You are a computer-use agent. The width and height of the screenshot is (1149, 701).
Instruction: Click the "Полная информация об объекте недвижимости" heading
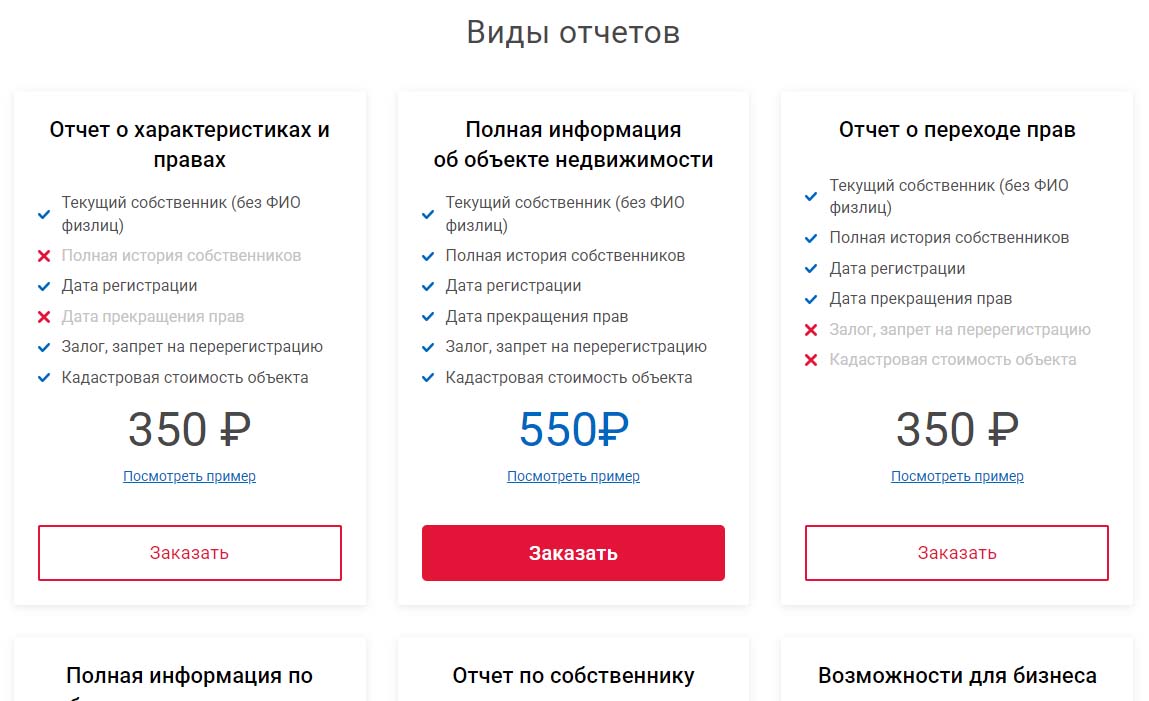point(573,145)
